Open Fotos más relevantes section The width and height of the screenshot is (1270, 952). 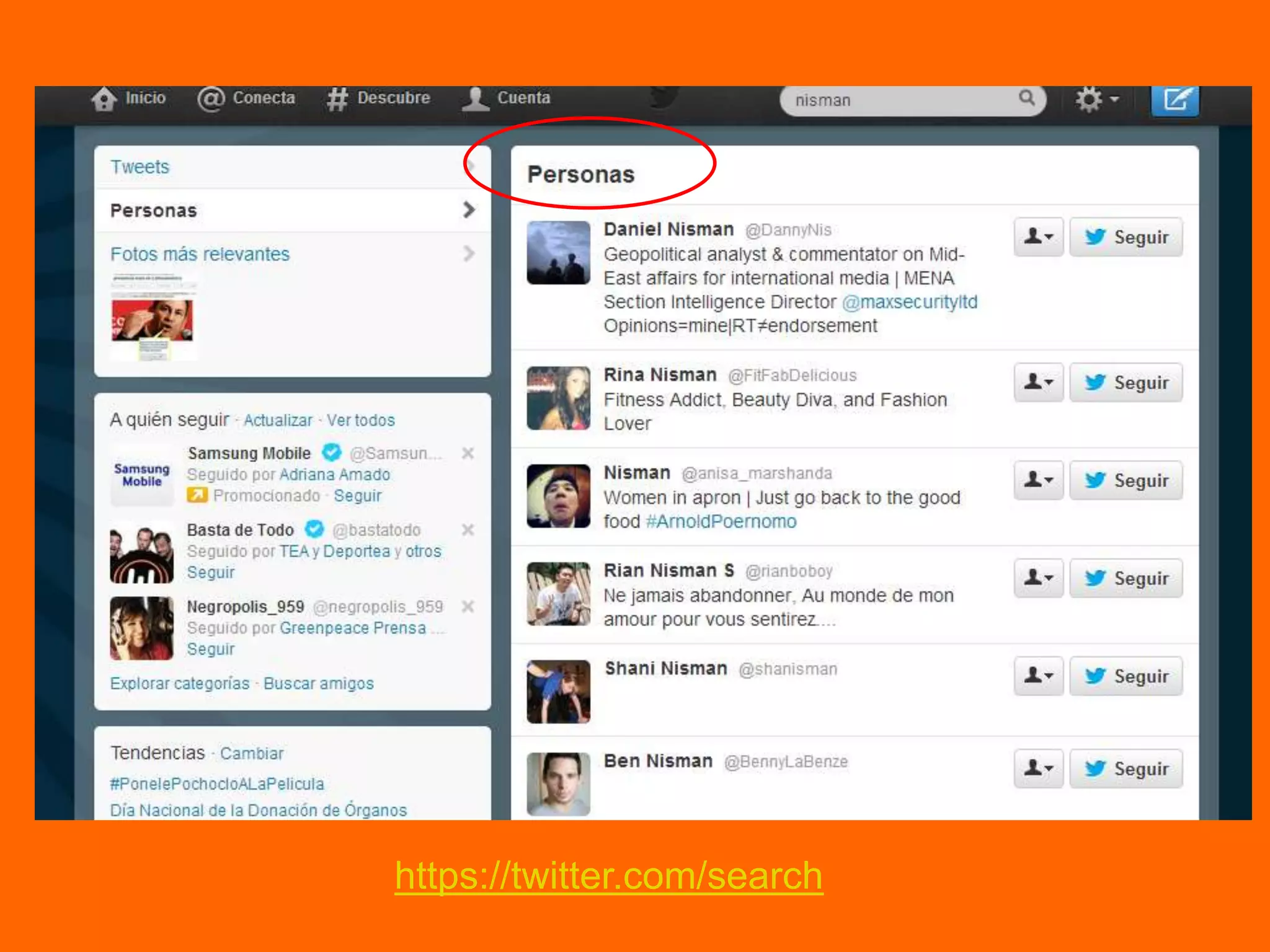[x=200, y=254]
